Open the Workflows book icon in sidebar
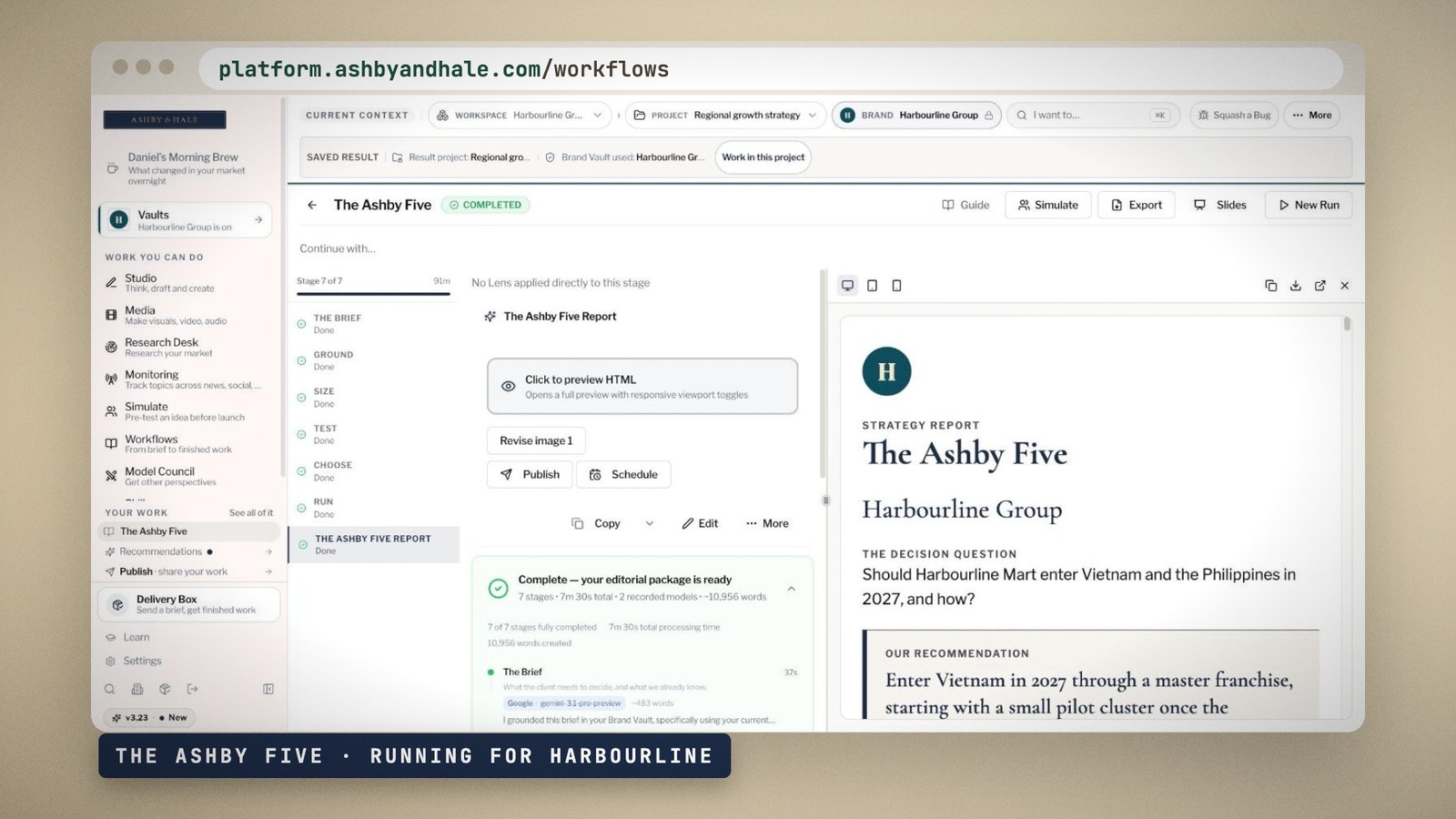1456x819 pixels. pos(111,444)
